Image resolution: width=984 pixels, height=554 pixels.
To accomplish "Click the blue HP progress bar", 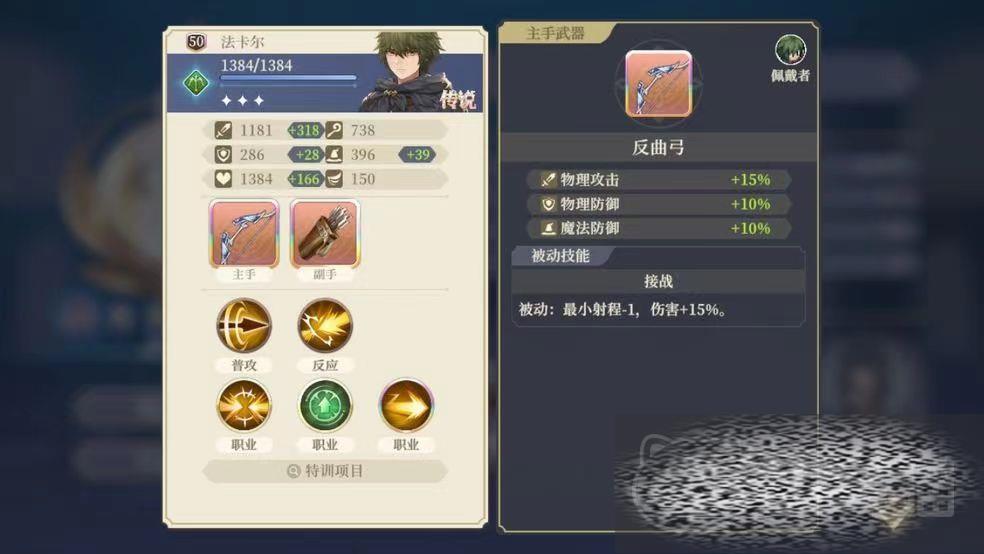I will tap(288, 78).
